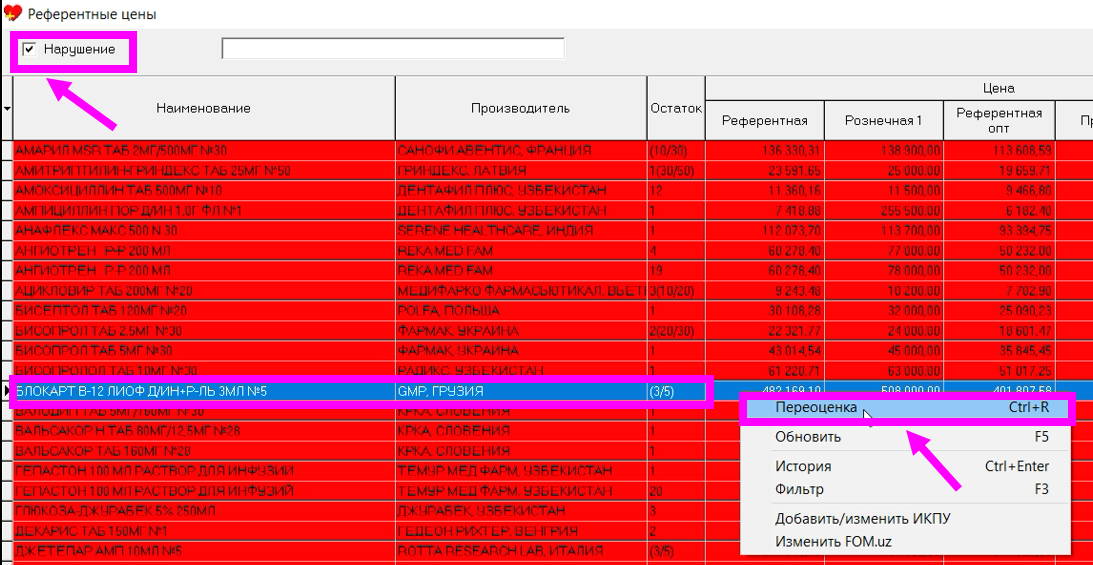Click reference price 9 243,48 cell
This screenshot has height=565, width=1093.
[x=765, y=291]
